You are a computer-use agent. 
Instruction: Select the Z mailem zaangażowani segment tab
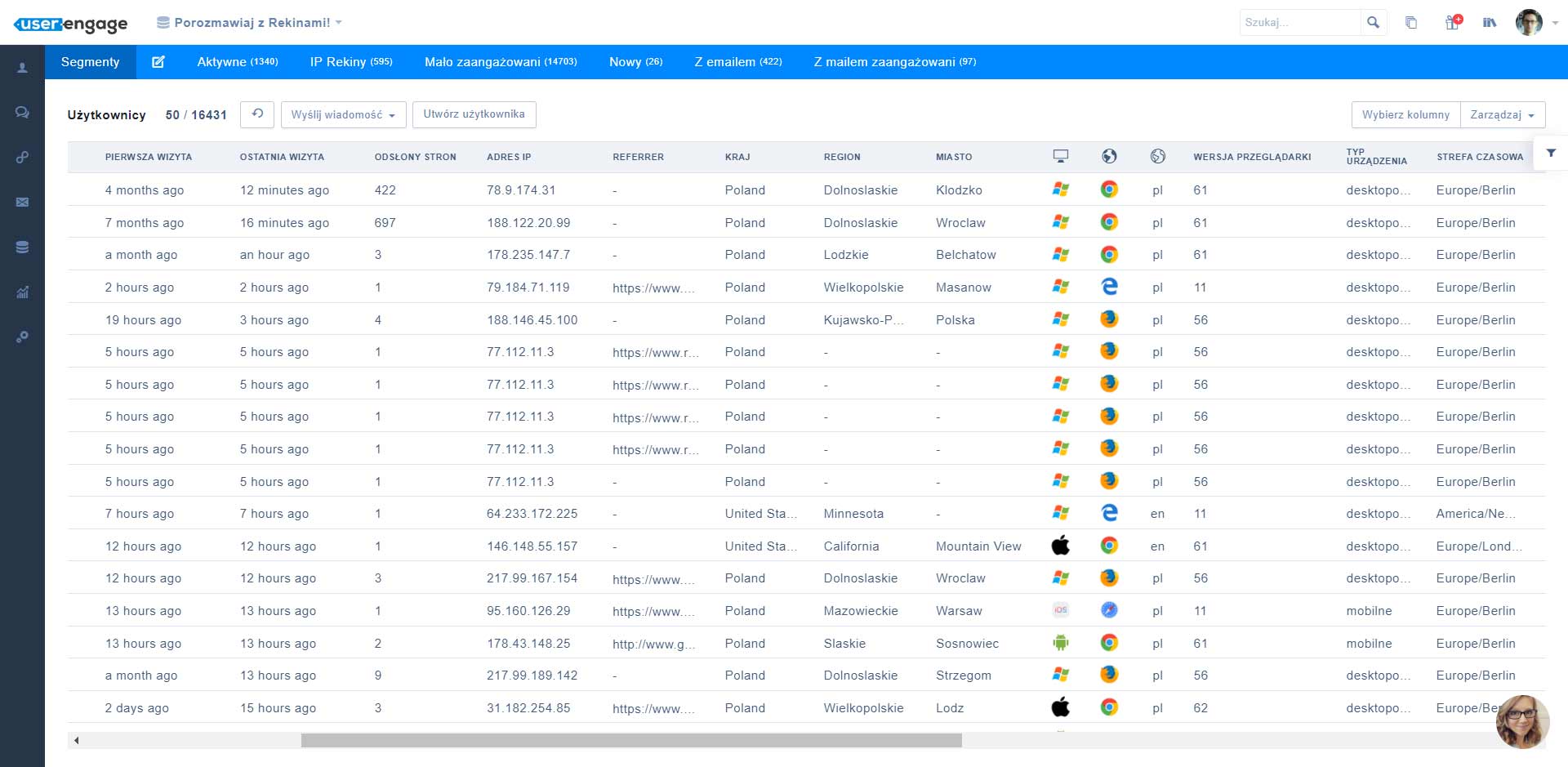[895, 62]
